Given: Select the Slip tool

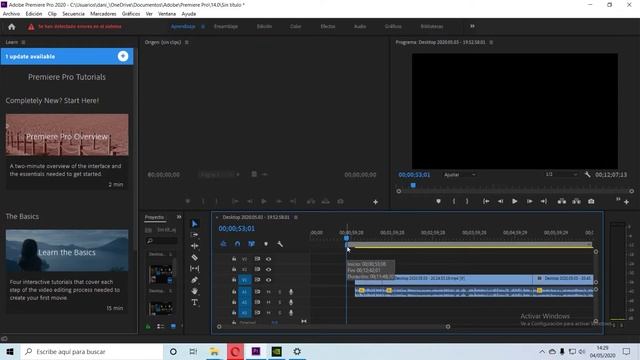Looking at the screenshot, I should click(195, 269).
